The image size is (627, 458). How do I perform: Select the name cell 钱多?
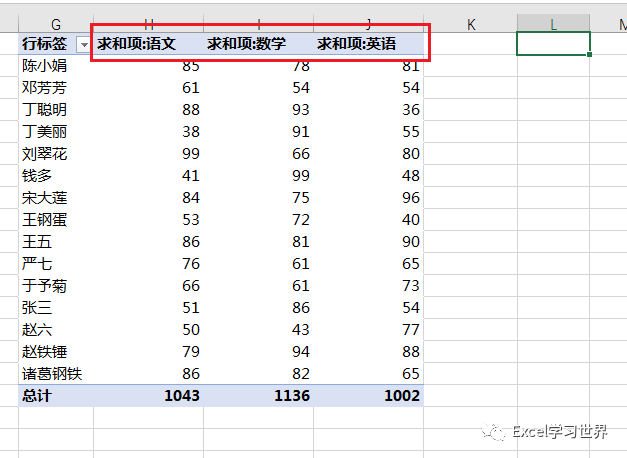(56, 176)
